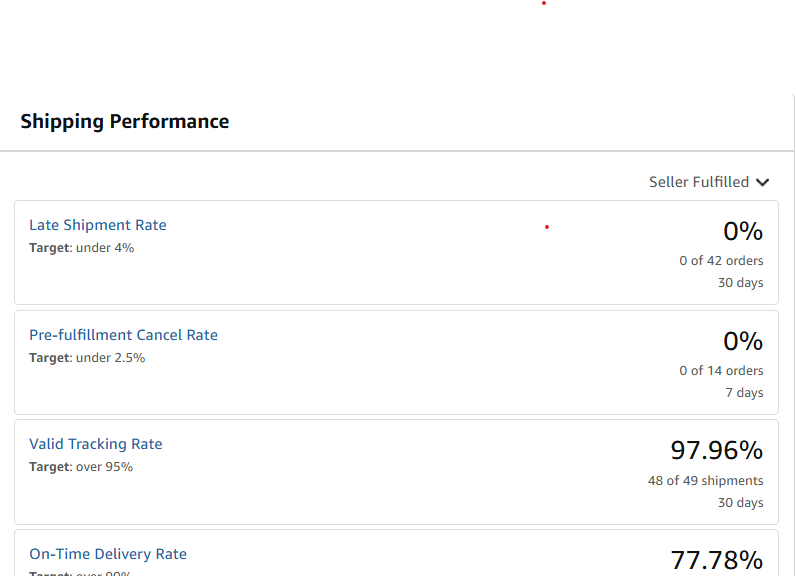Click the 0% value for Pre-fulfillment Cancel Rate
This screenshot has height=576, width=796.
743,341
